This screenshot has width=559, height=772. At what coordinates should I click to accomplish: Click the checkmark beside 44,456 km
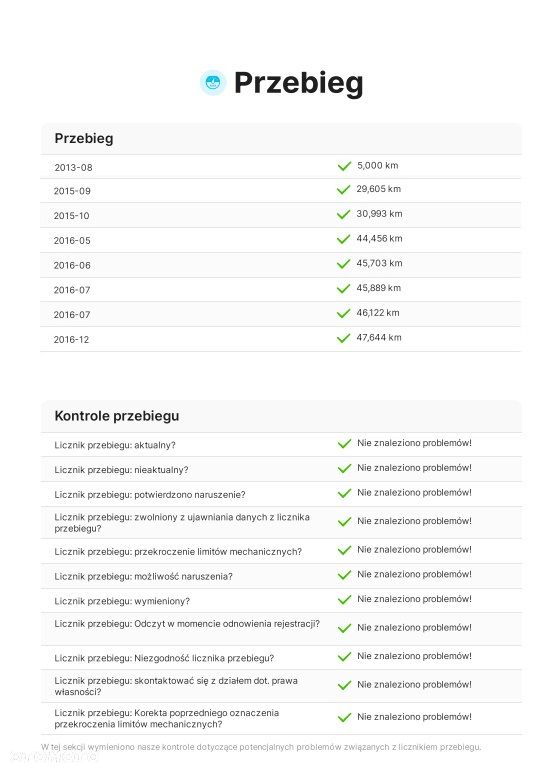[343, 239]
